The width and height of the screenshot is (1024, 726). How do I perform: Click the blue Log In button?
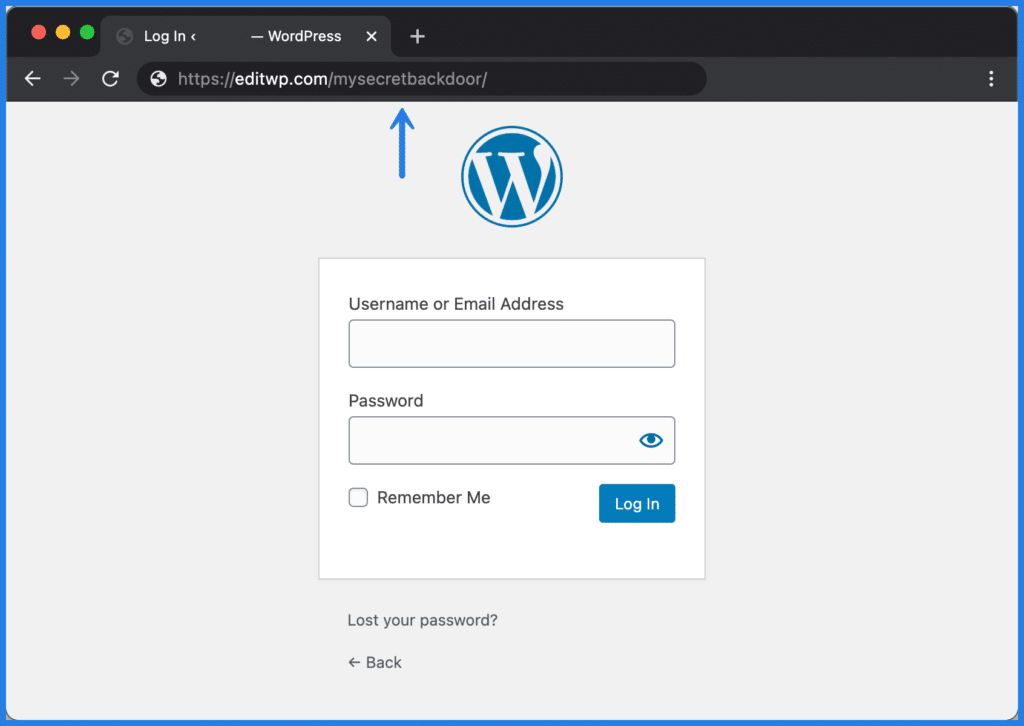pyautogui.click(x=637, y=503)
